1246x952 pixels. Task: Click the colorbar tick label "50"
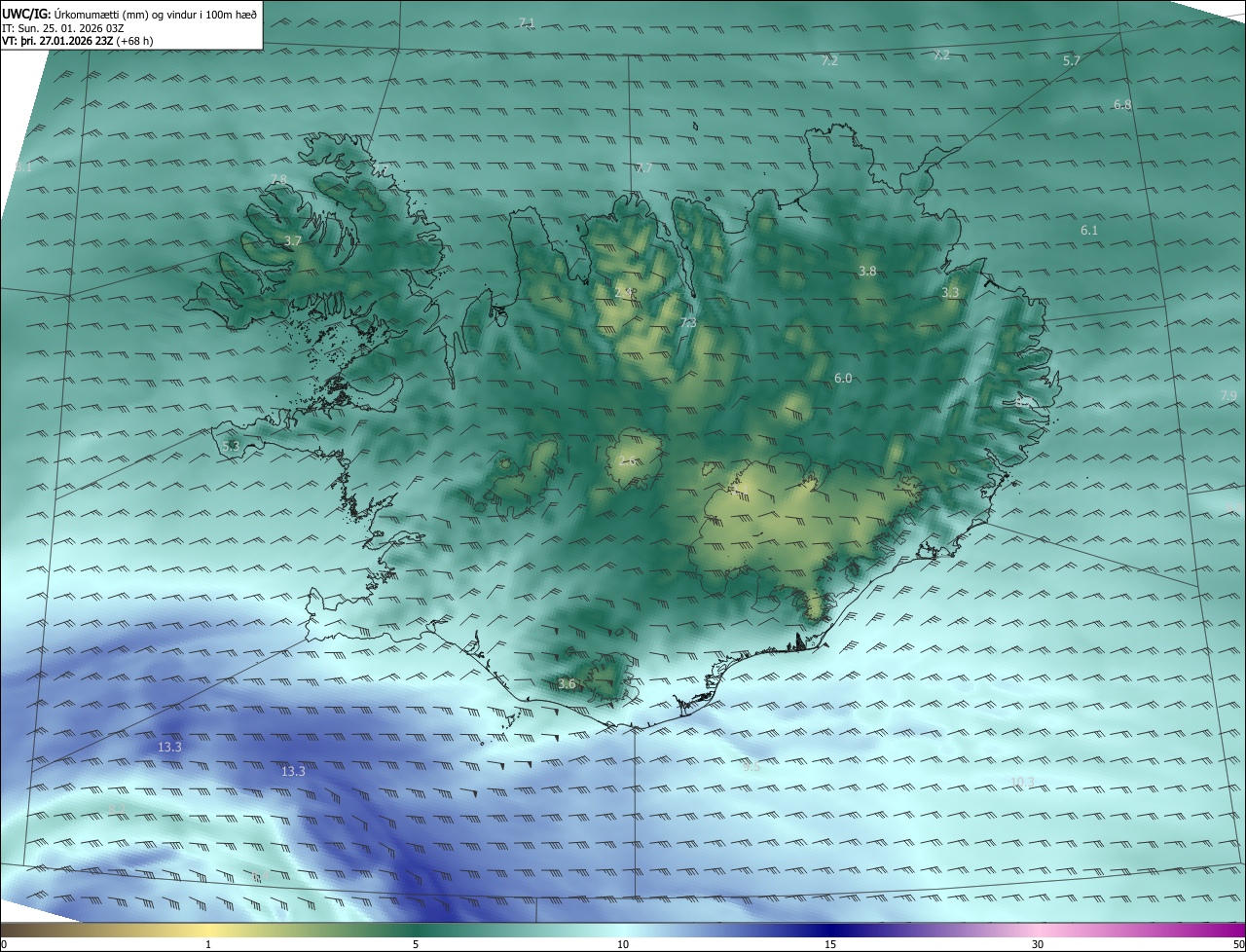[x=1238, y=944]
